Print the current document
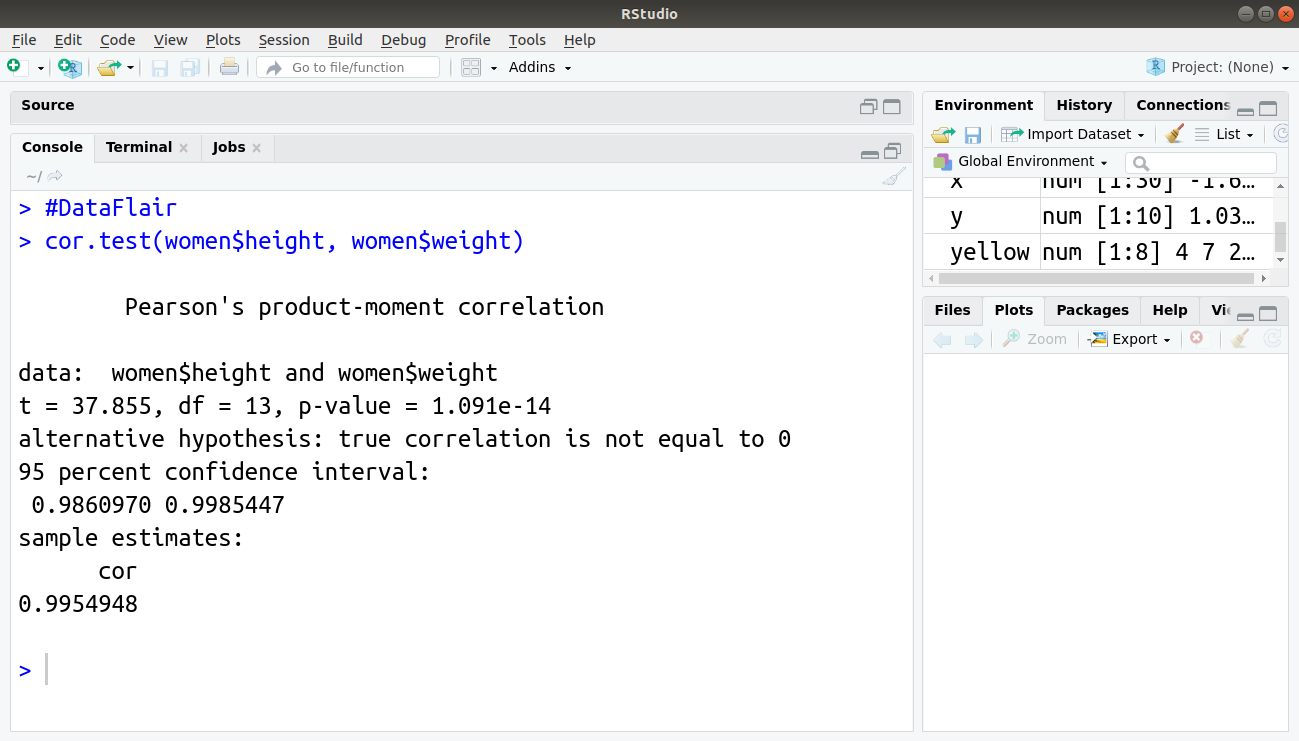 coord(228,66)
